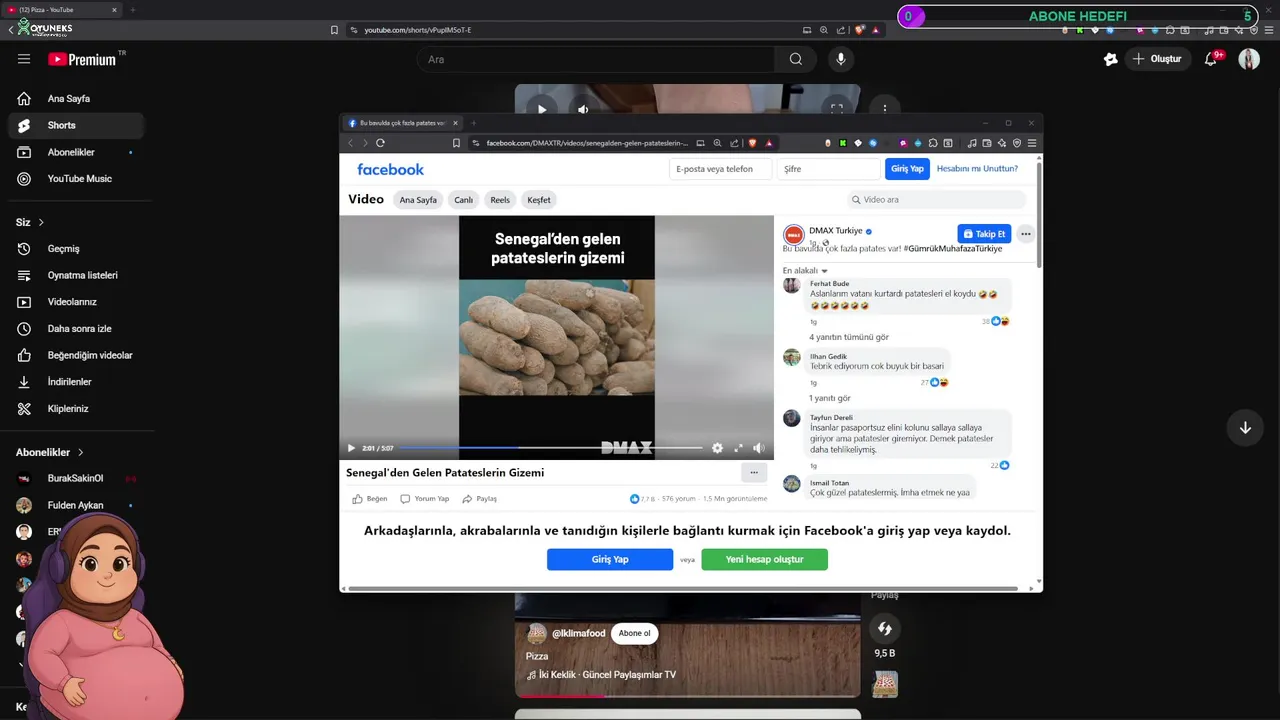The width and height of the screenshot is (1280, 720).
Task: Open Facebook window browser hamburger menu
Action: tap(1032, 143)
